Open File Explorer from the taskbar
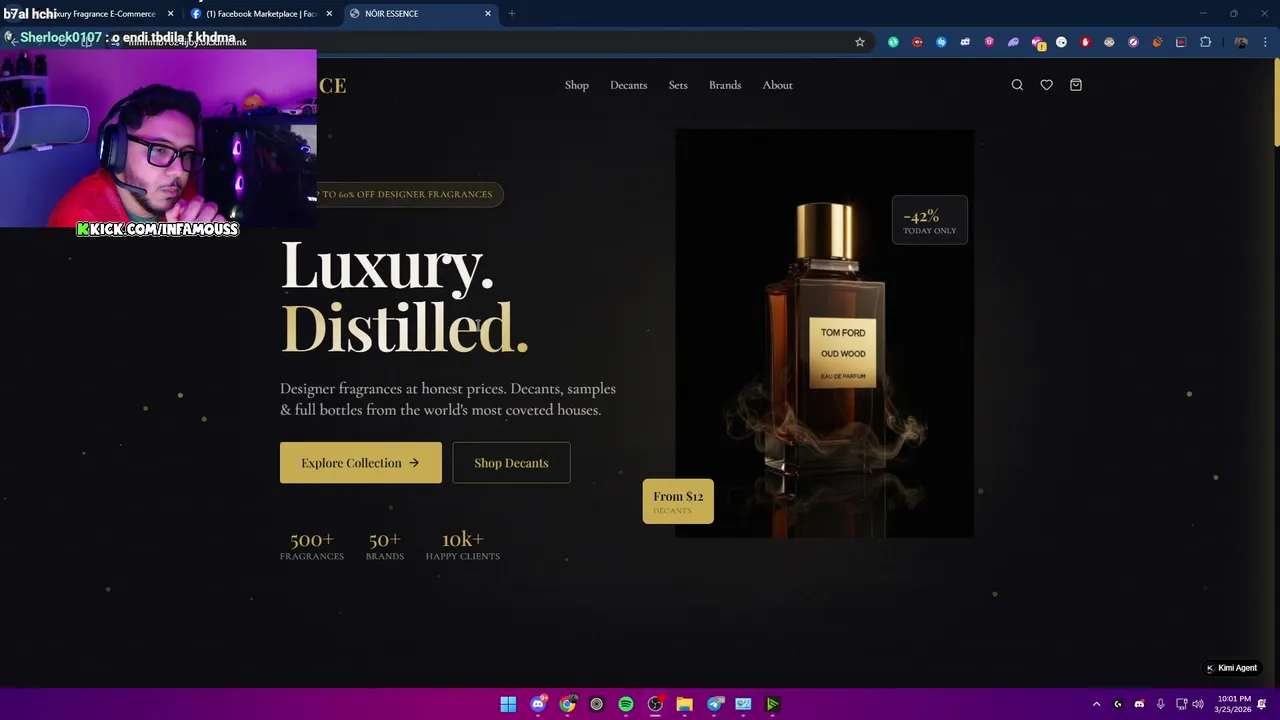 coord(685,704)
